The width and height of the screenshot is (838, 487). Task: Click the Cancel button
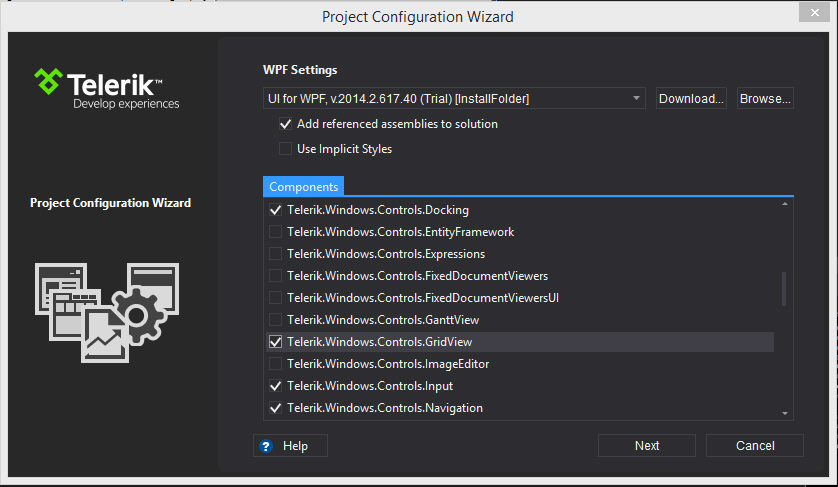tap(755, 446)
